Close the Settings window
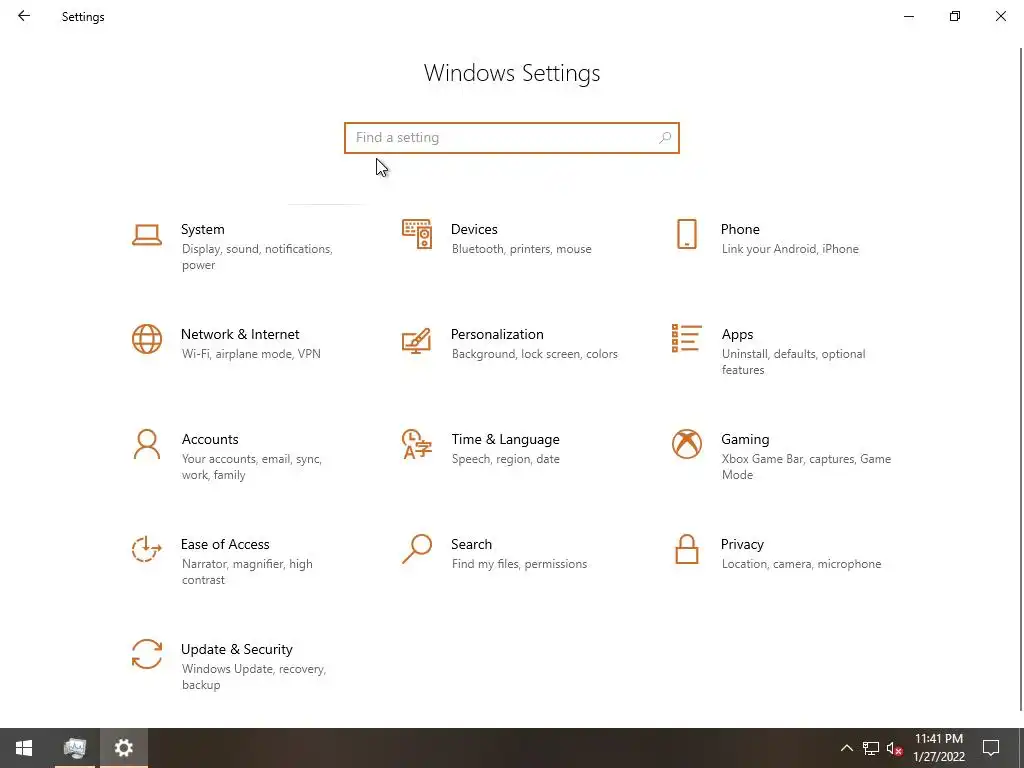Image resolution: width=1024 pixels, height=768 pixels. [1000, 16]
